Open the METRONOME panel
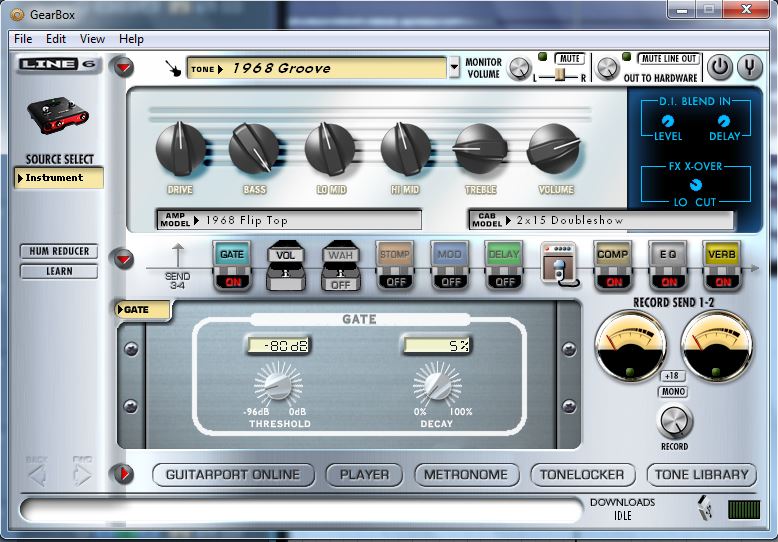The image size is (778, 542). pos(466,475)
